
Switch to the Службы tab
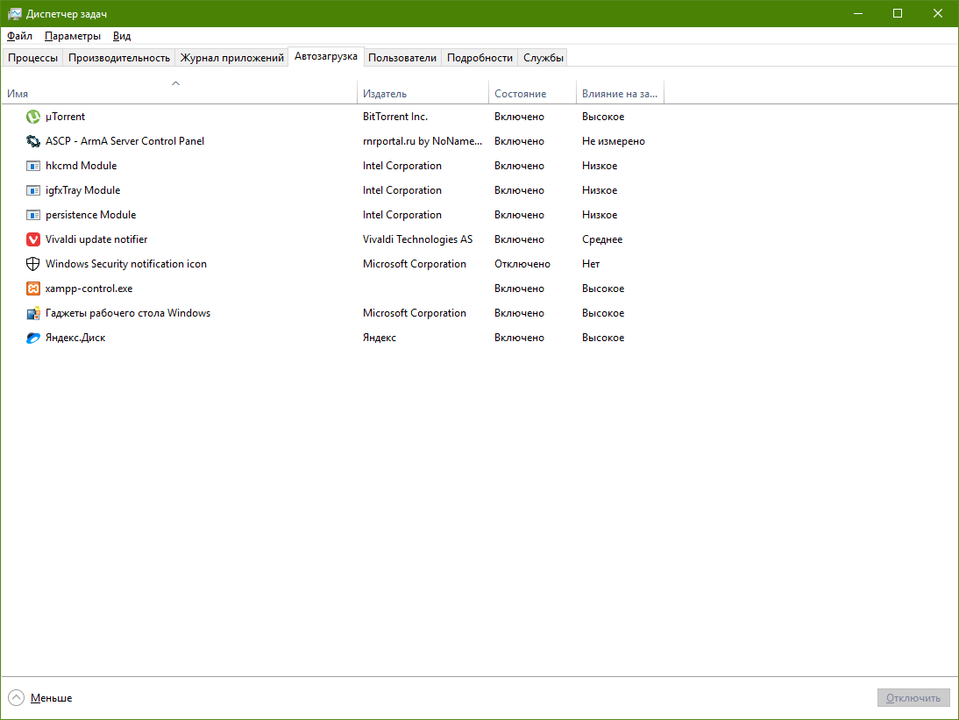[x=543, y=58]
